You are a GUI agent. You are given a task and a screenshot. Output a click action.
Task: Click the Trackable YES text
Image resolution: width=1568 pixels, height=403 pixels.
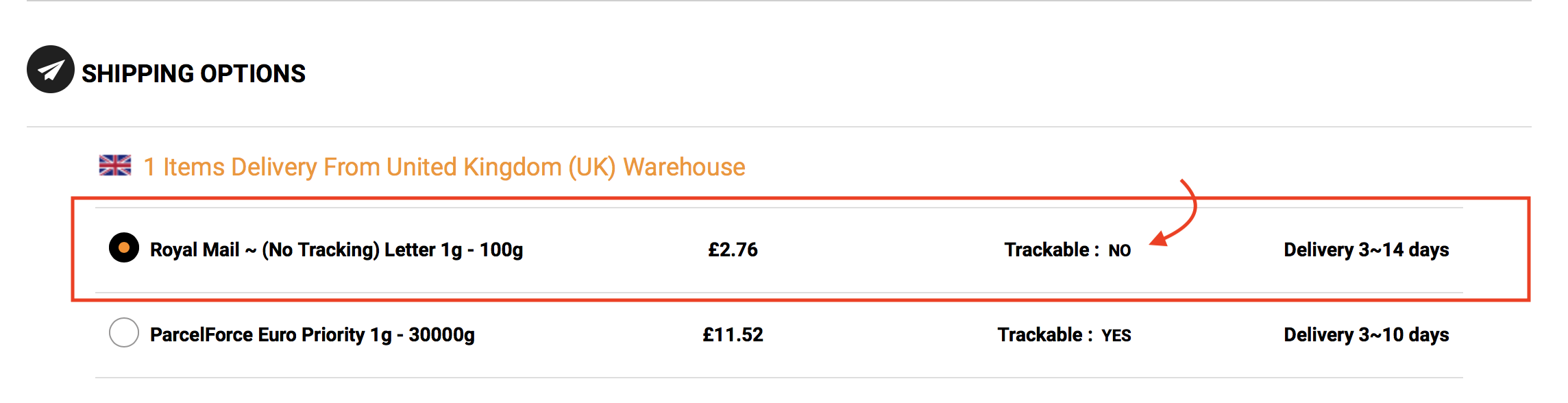(1064, 334)
